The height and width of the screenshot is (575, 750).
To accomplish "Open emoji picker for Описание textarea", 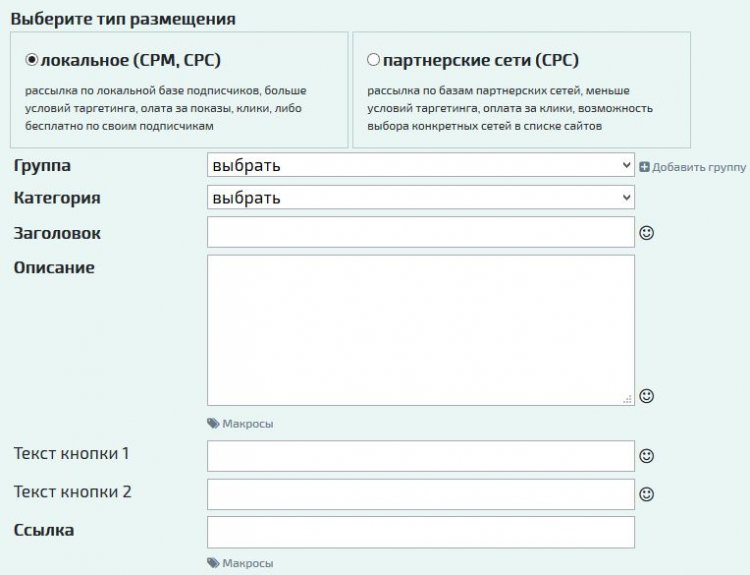I will 646,396.
